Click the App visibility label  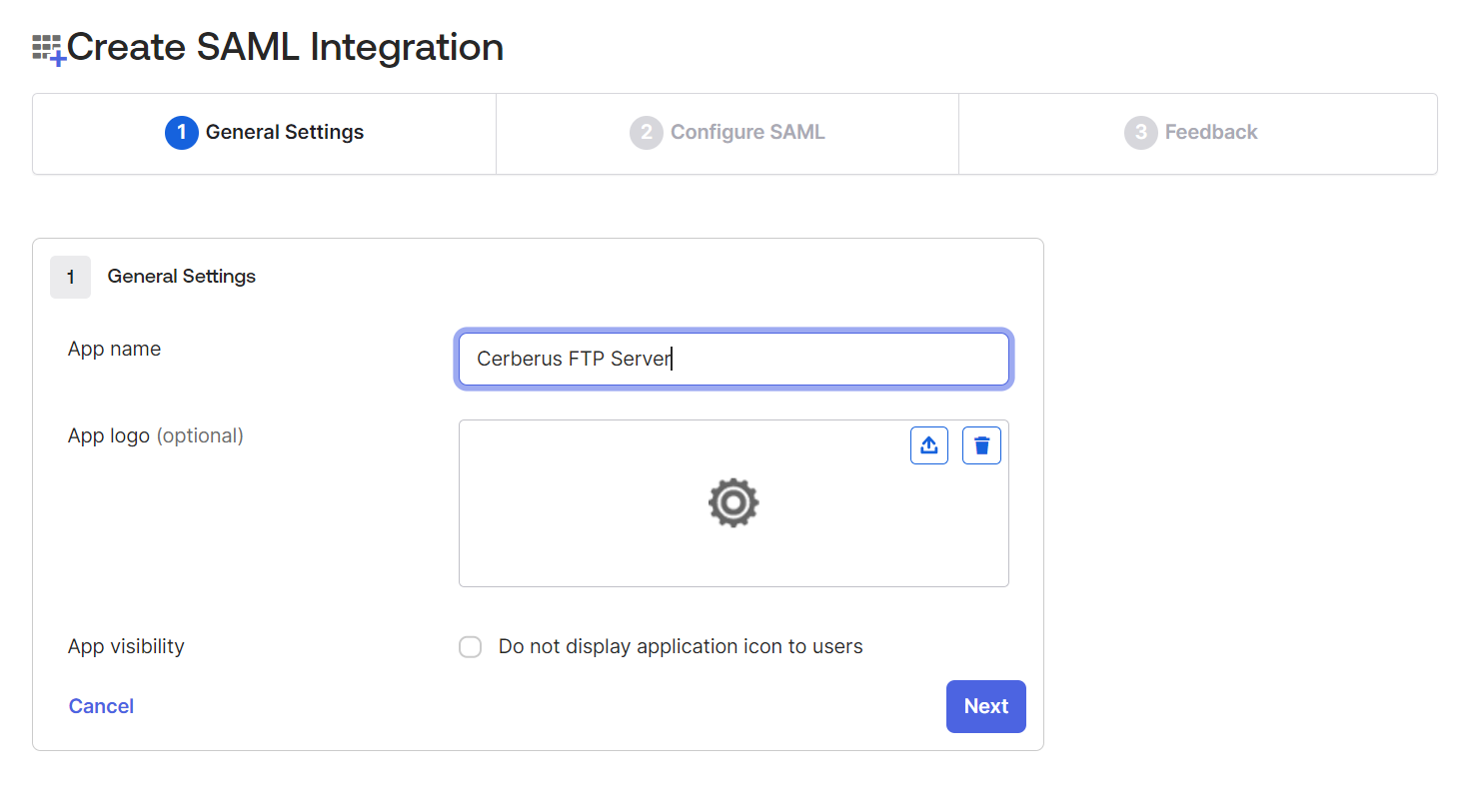click(126, 646)
